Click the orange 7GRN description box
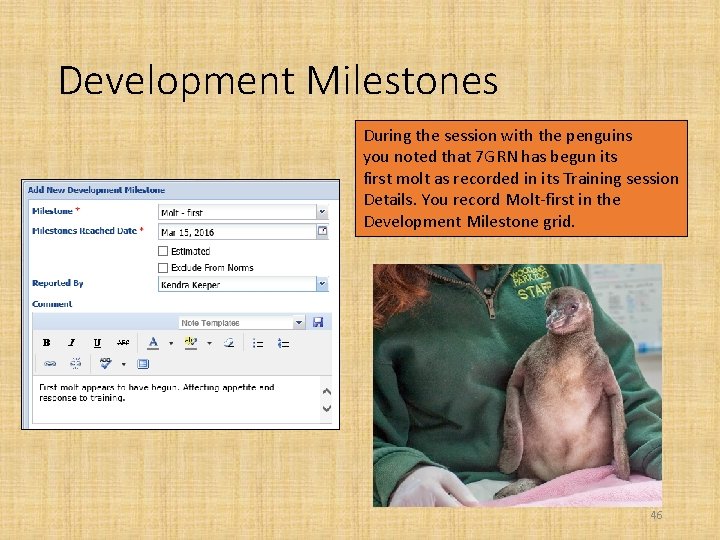 tap(521, 179)
